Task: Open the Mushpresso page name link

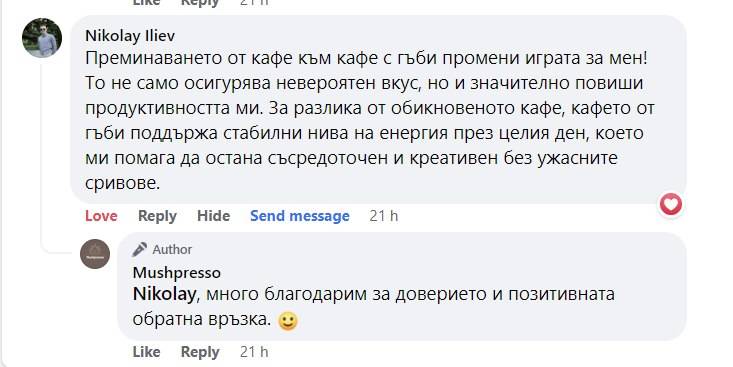Action: [x=177, y=273]
